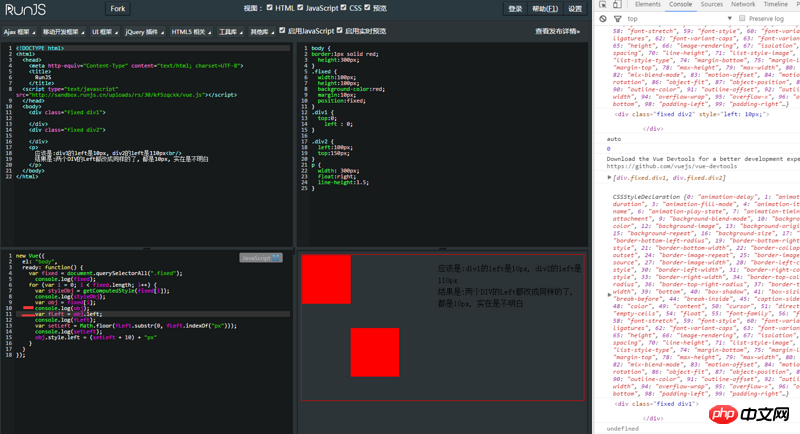The height and width of the screenshot is (434, 800).
Task: Toggle device toolbar icon in DevTools
Action: click(615, 5)
